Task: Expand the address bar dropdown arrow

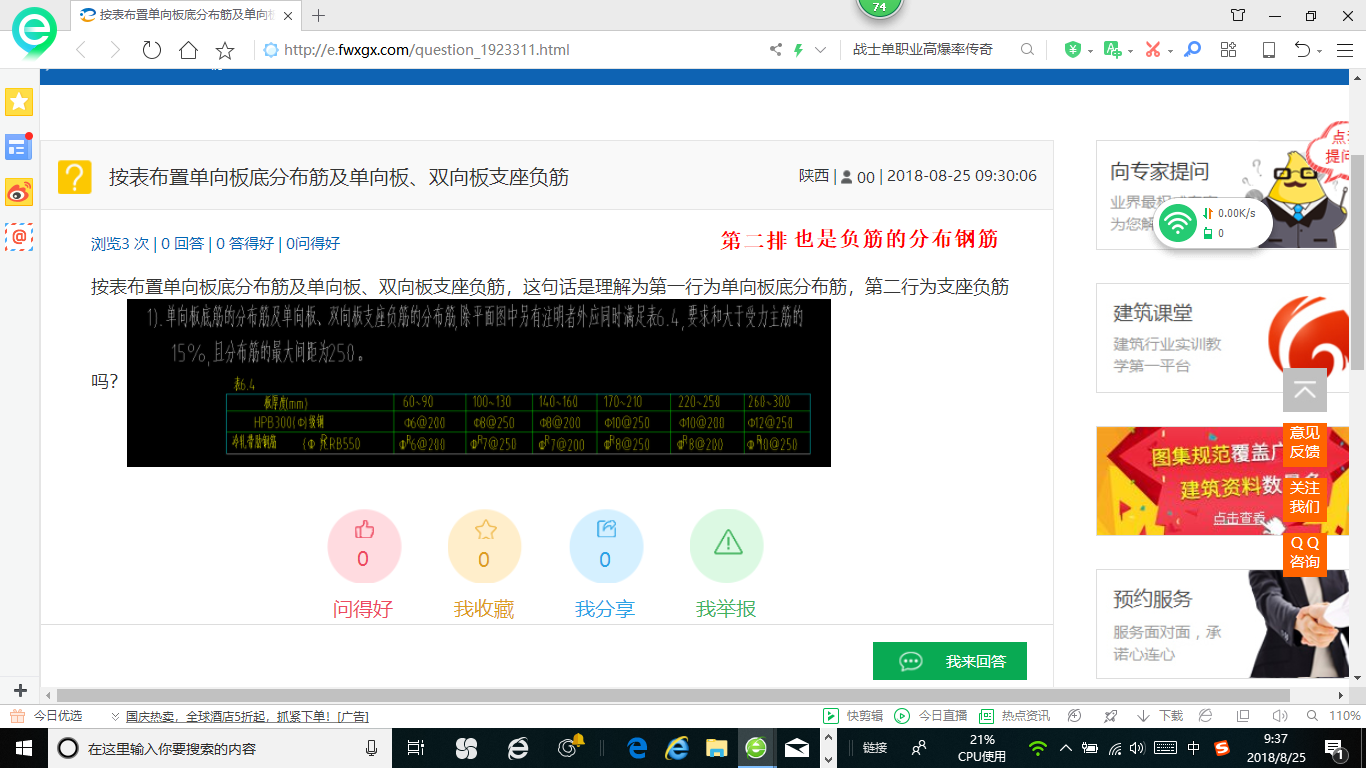Action: coord(821,50)
